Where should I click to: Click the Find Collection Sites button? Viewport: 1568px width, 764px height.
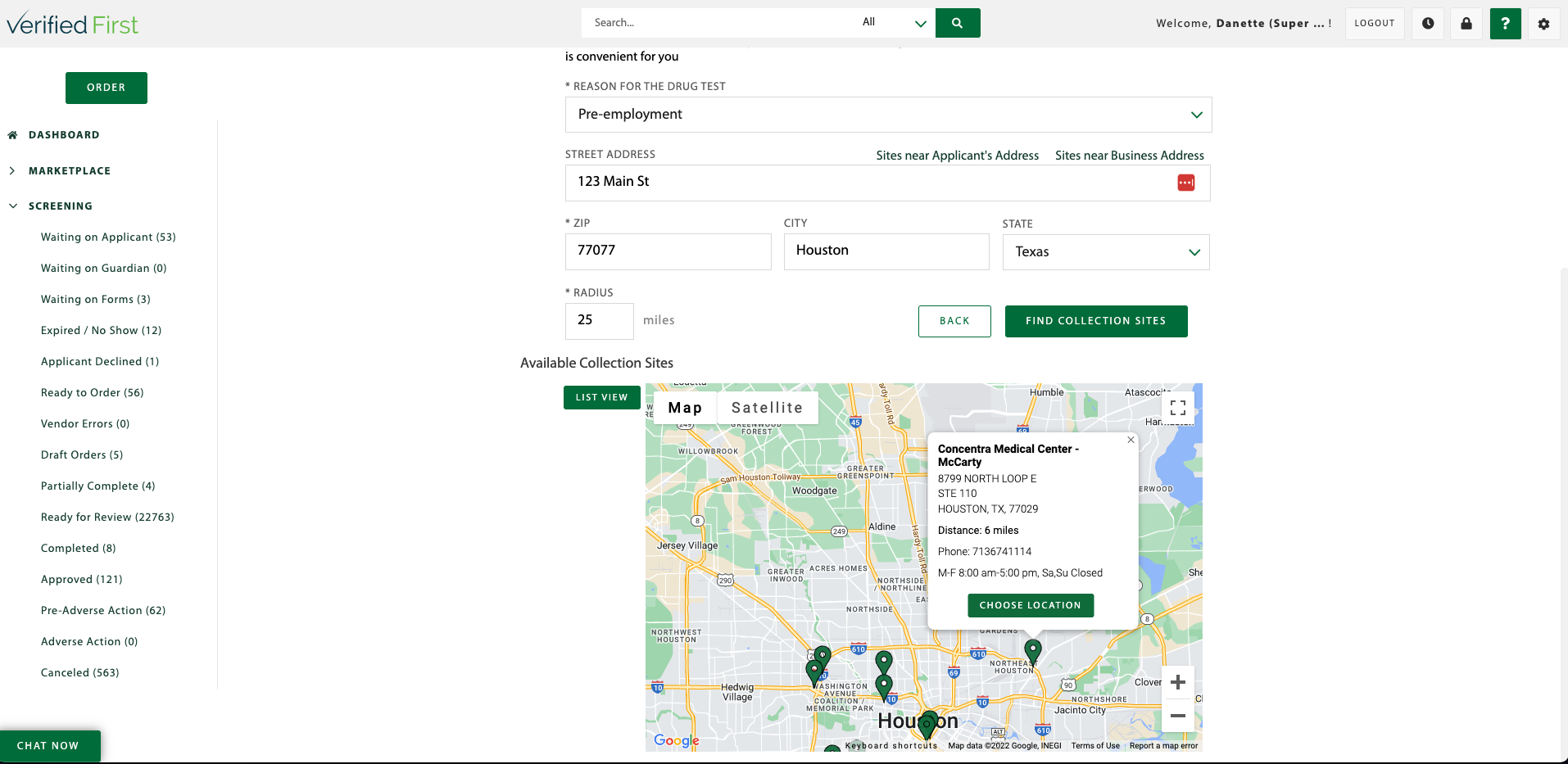point(1095,321)
